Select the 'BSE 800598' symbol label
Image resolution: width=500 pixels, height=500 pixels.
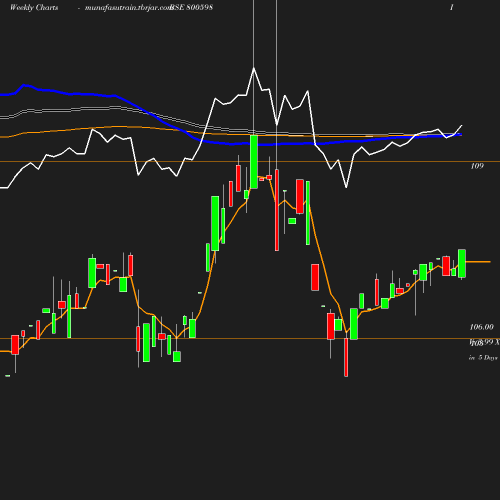point(192,7)
